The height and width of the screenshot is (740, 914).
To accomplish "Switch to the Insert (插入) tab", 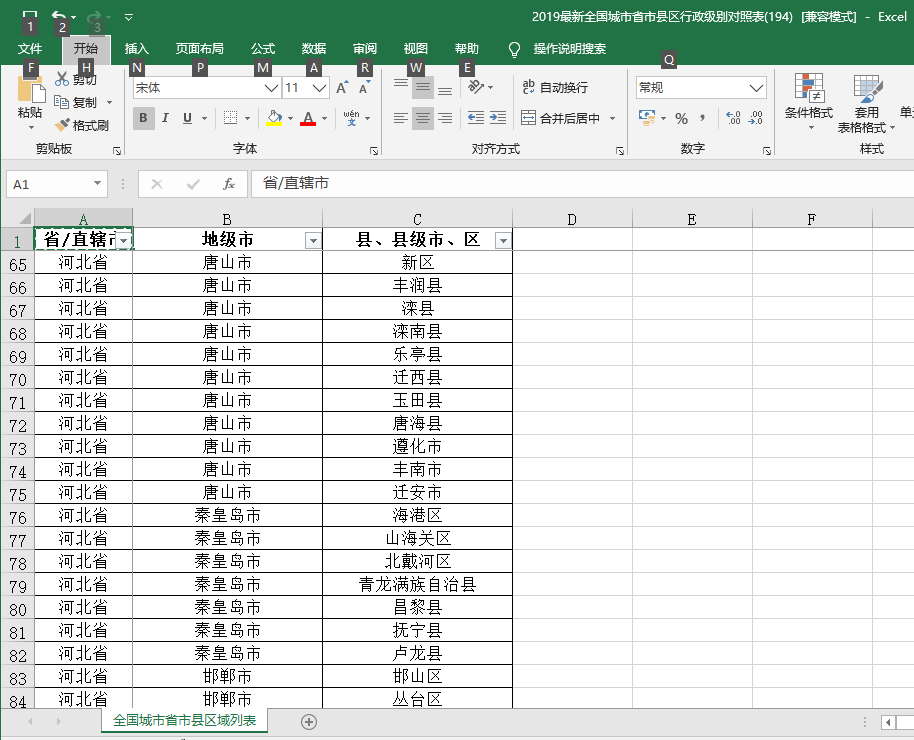I will (x=137, y=48).
